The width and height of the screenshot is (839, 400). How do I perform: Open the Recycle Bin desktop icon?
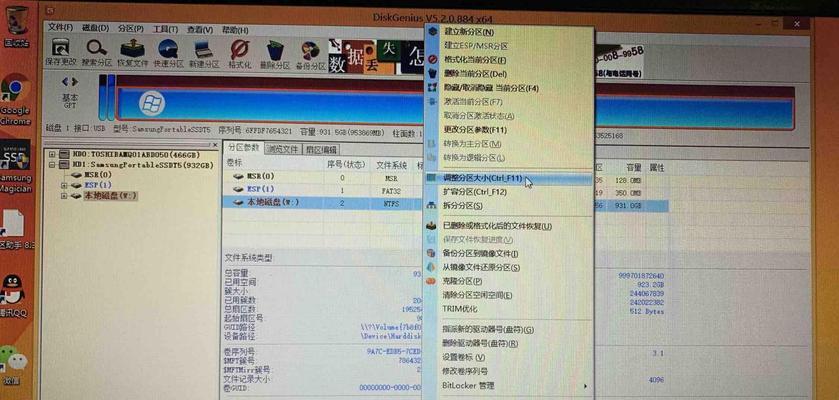(x=16, y=25)
